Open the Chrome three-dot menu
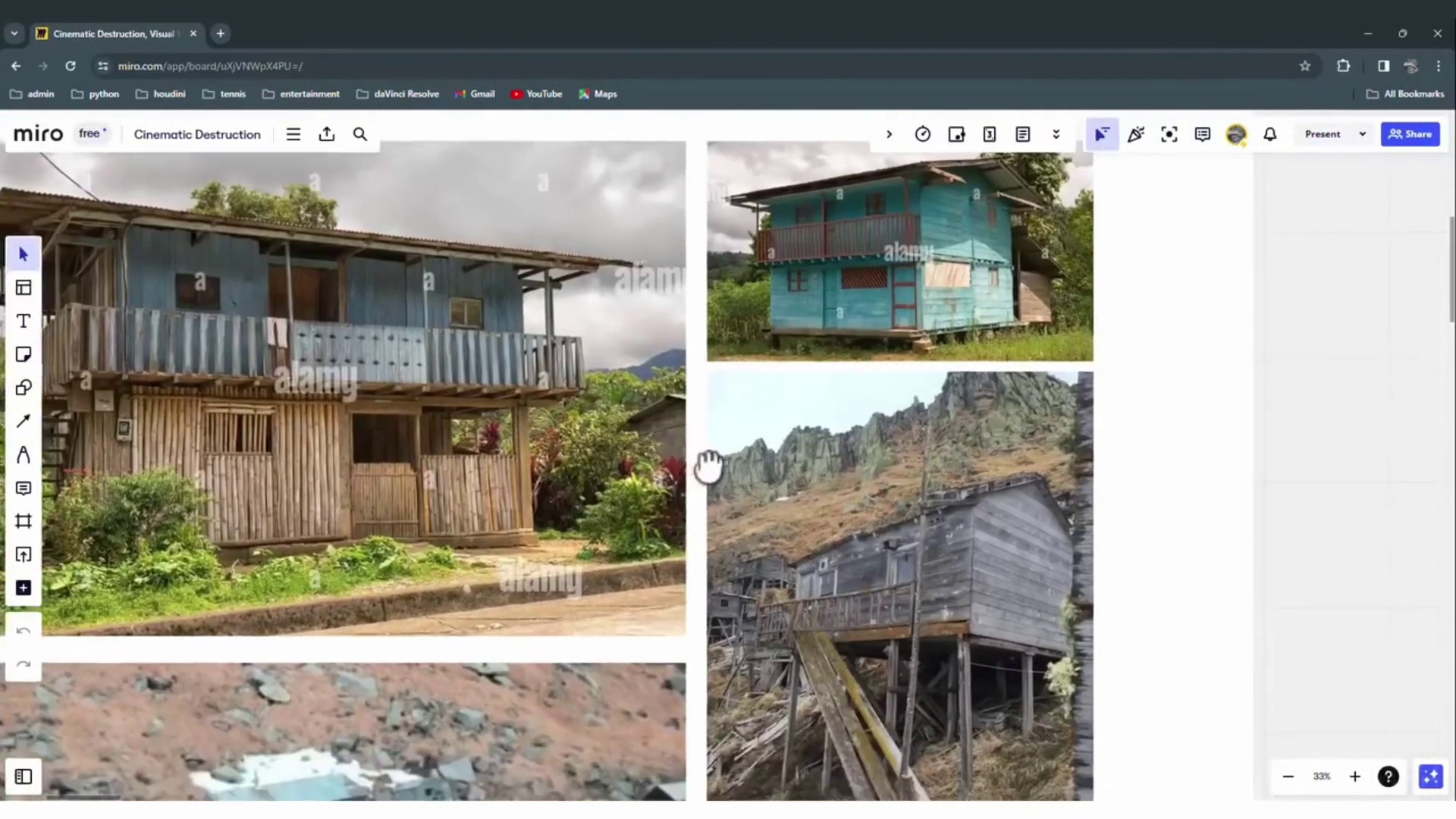This screenshot has height=819, width=1456. [x=1439, y=66]
